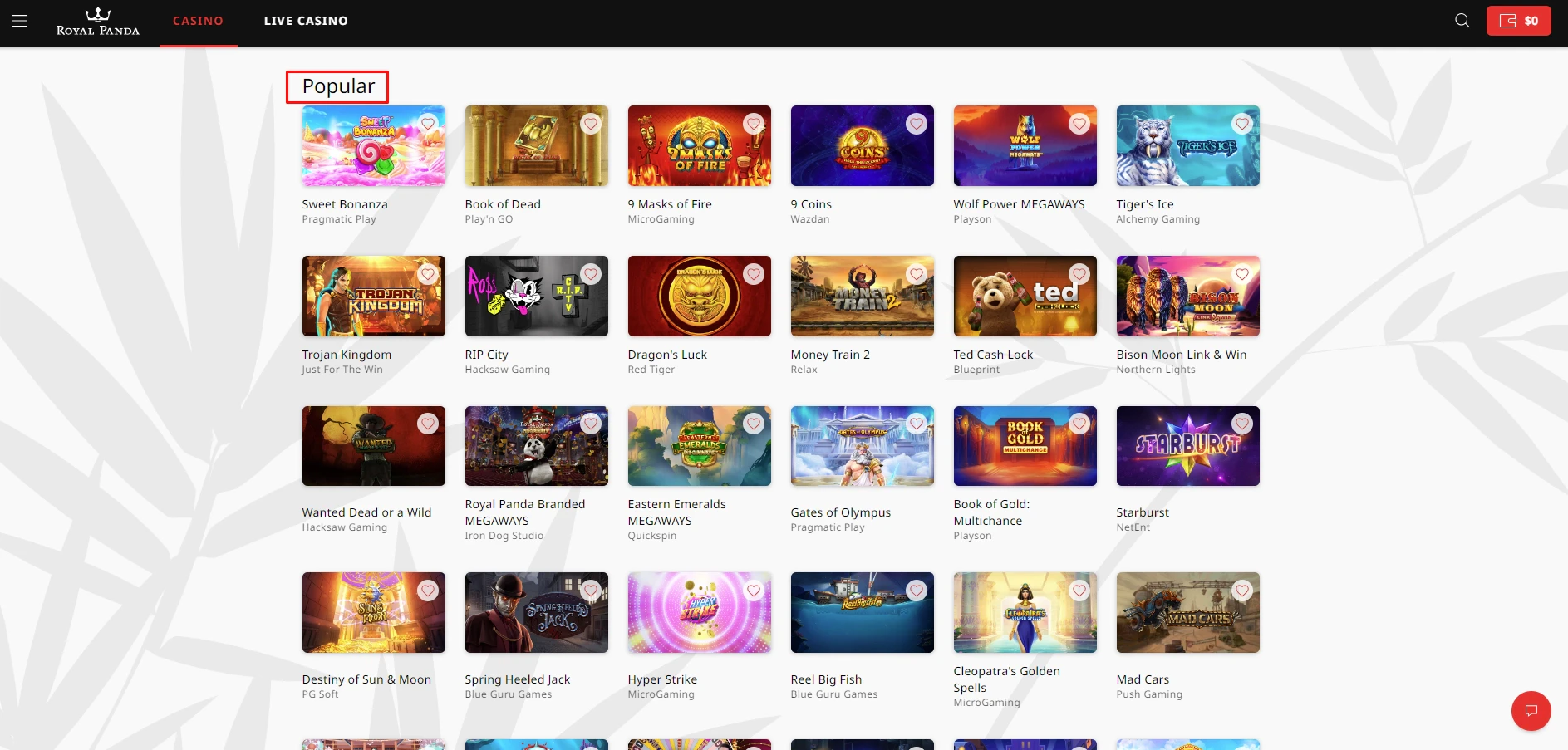Screen dimensions: 1568x750
Task: Click Reel Big Fish title
Action: point(826,679)
